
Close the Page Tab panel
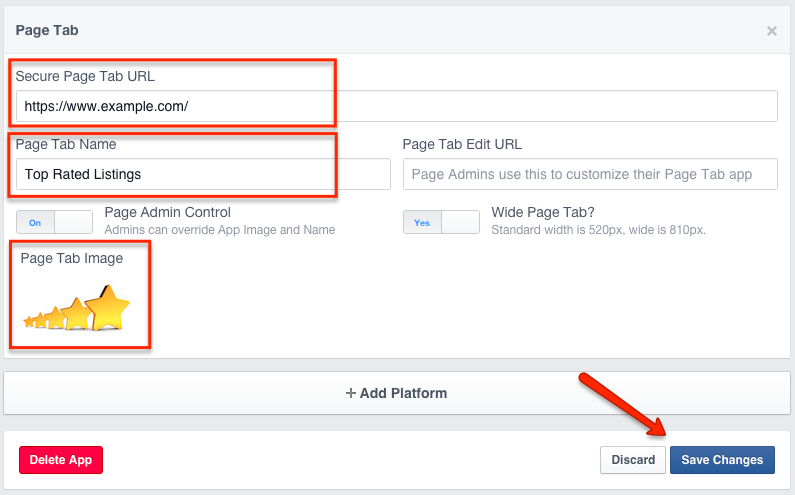tap(771, 31)
